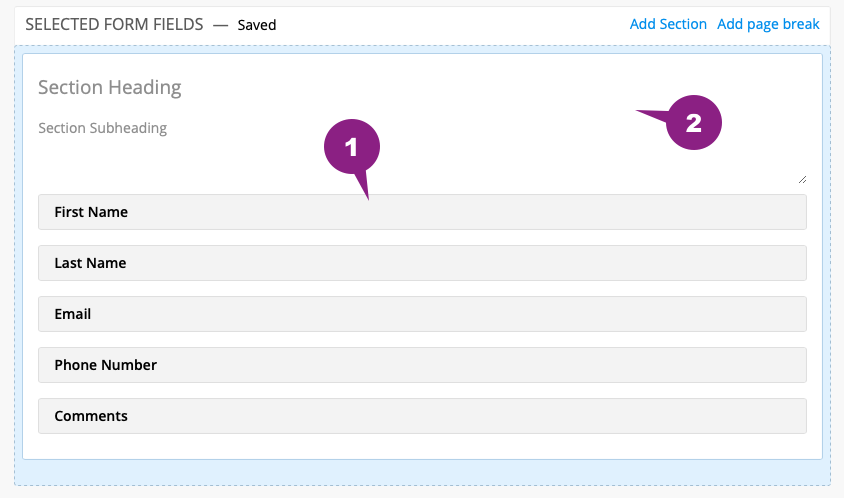Image resolution: width=844 pixels, height=498 pixels.
Task: Select the Last Name form field
Action: coord(423,263)
